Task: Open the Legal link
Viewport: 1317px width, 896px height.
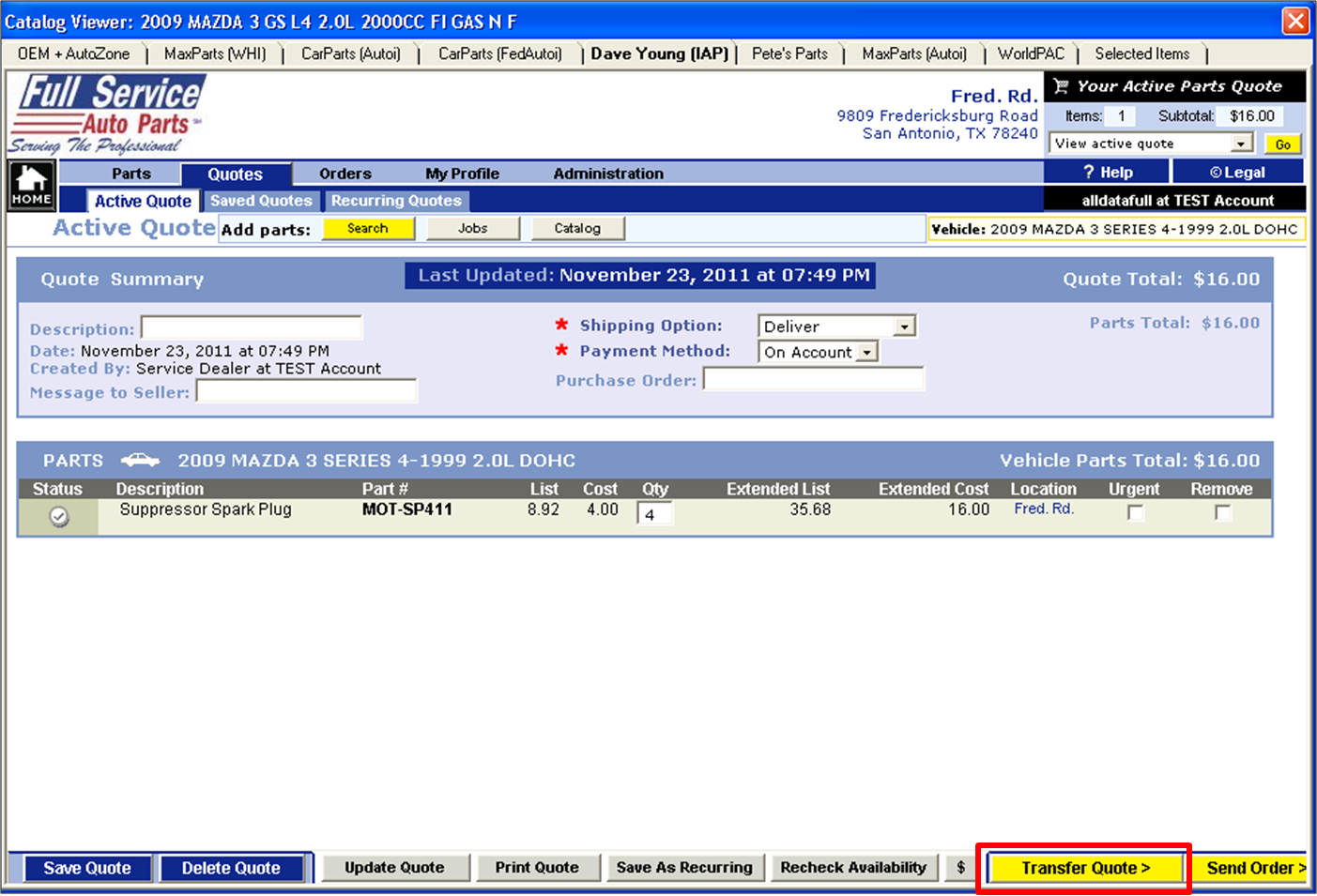Action: 1237,172
